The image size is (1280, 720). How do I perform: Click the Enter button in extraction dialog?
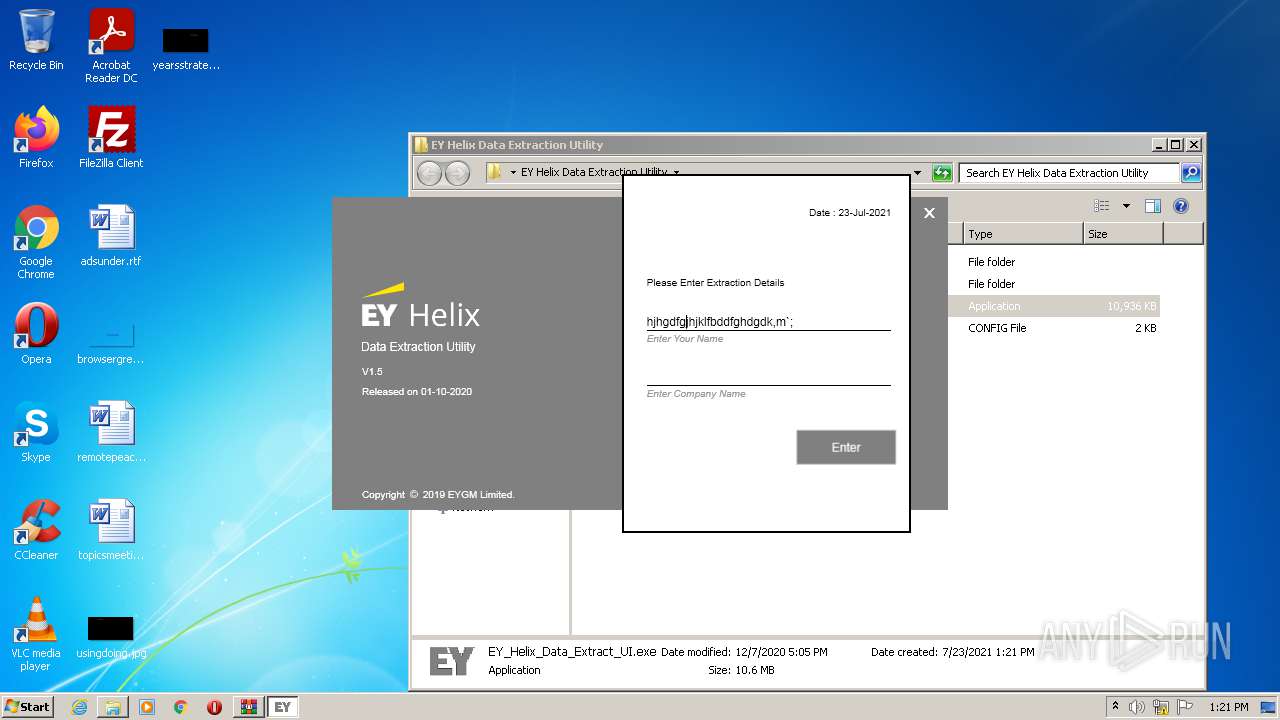(x=846, y=447)
